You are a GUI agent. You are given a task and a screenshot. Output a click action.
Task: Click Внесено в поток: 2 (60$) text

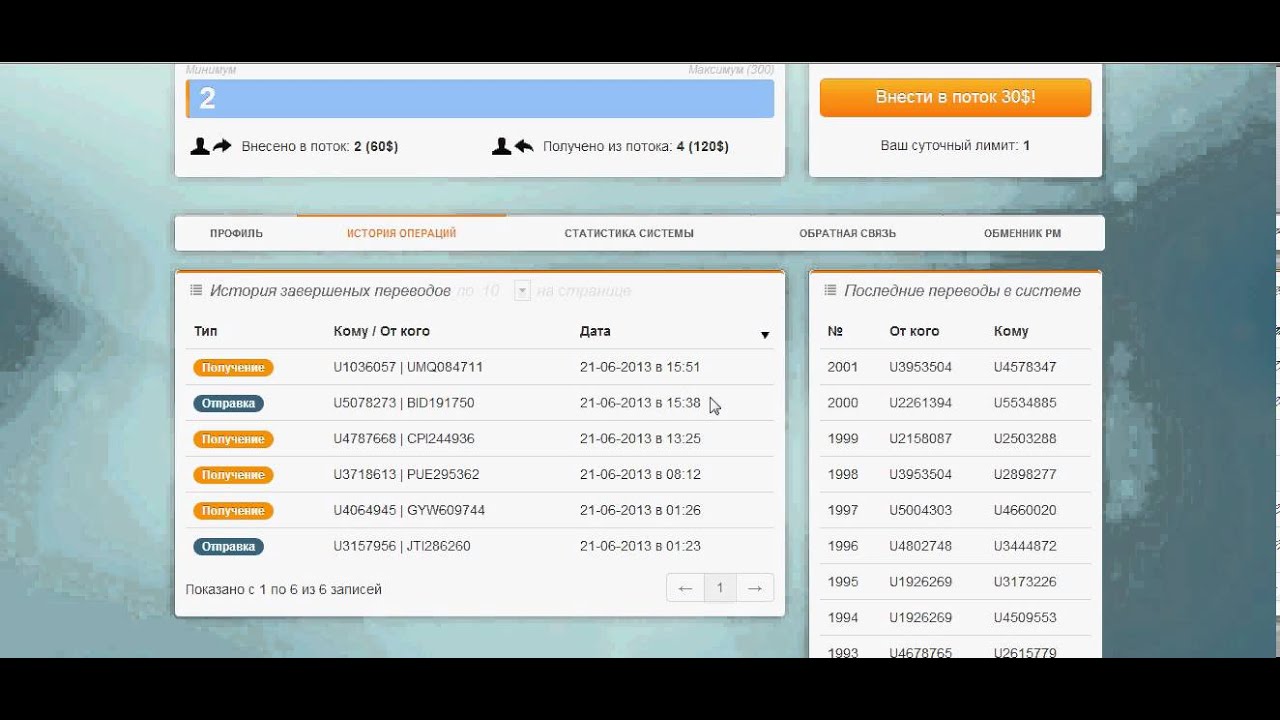point(320,146)
